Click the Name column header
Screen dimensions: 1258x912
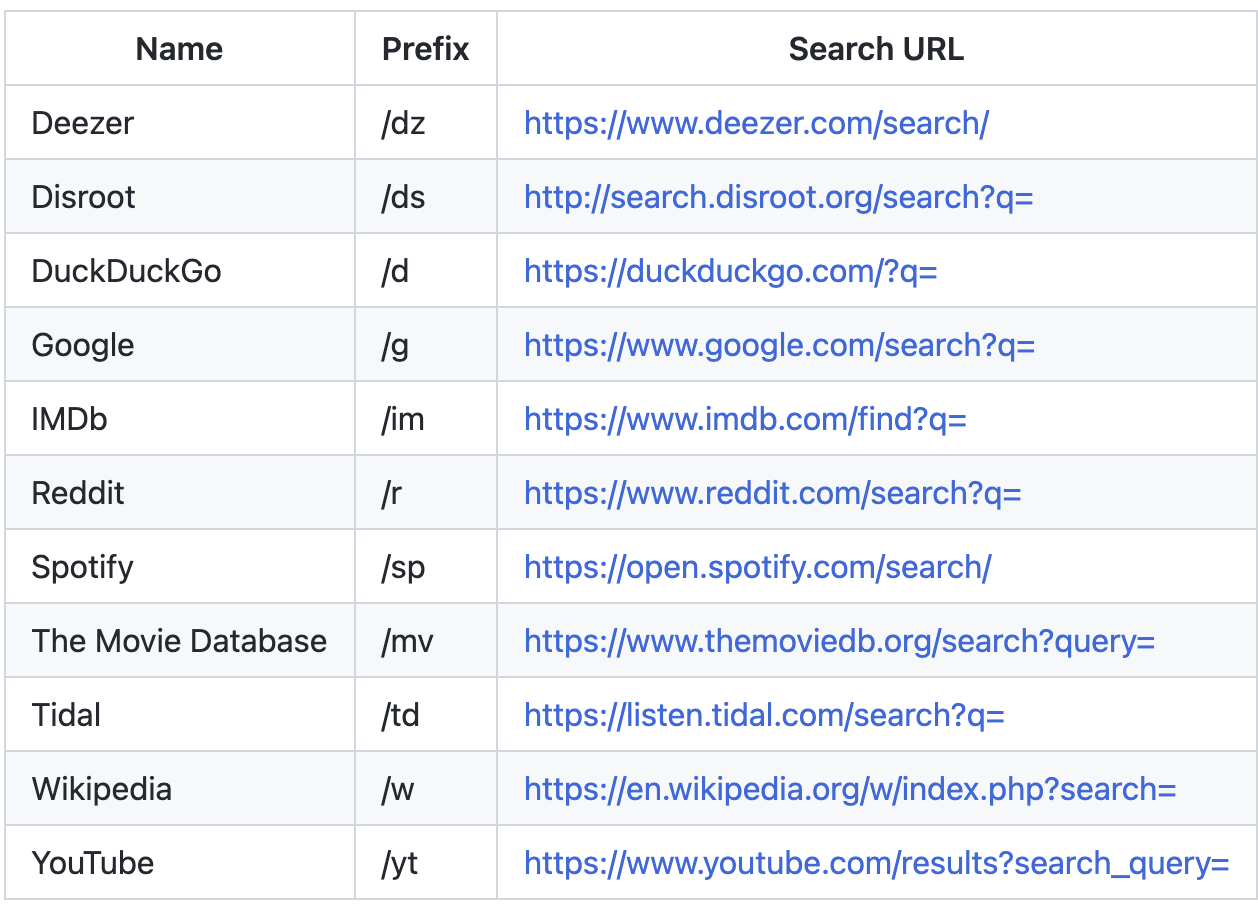(180, 49)
